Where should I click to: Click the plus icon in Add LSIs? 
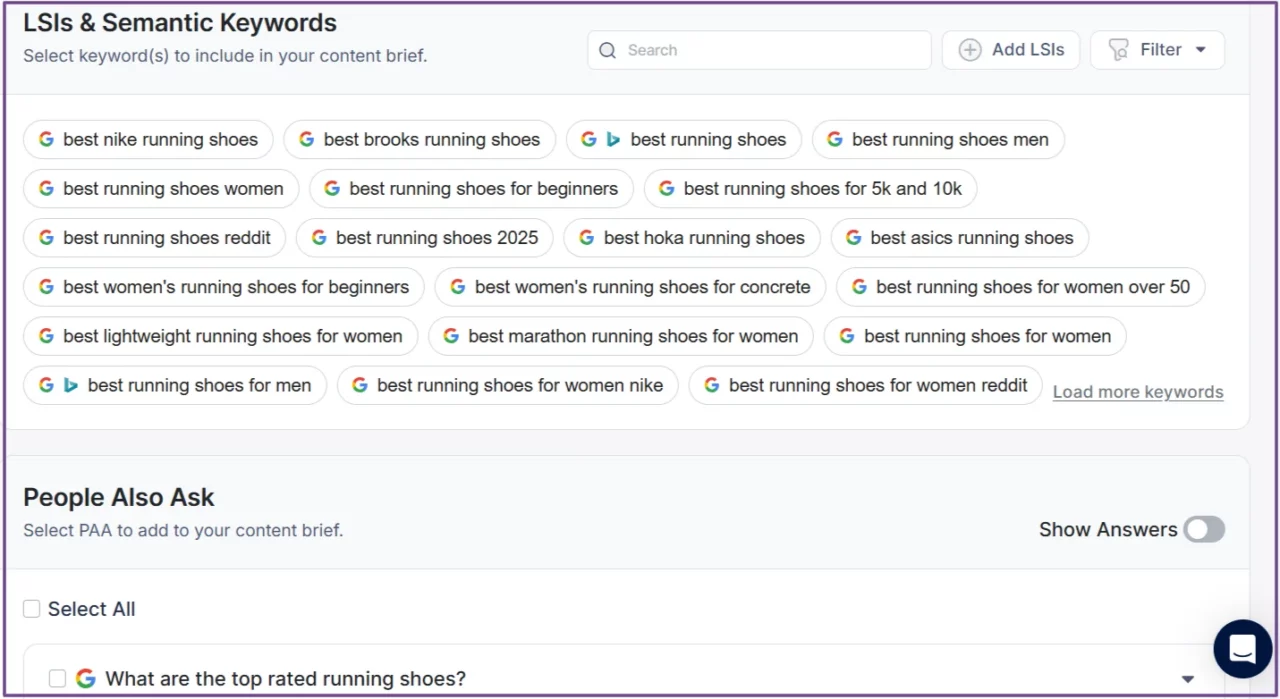[x=969, y=50]
